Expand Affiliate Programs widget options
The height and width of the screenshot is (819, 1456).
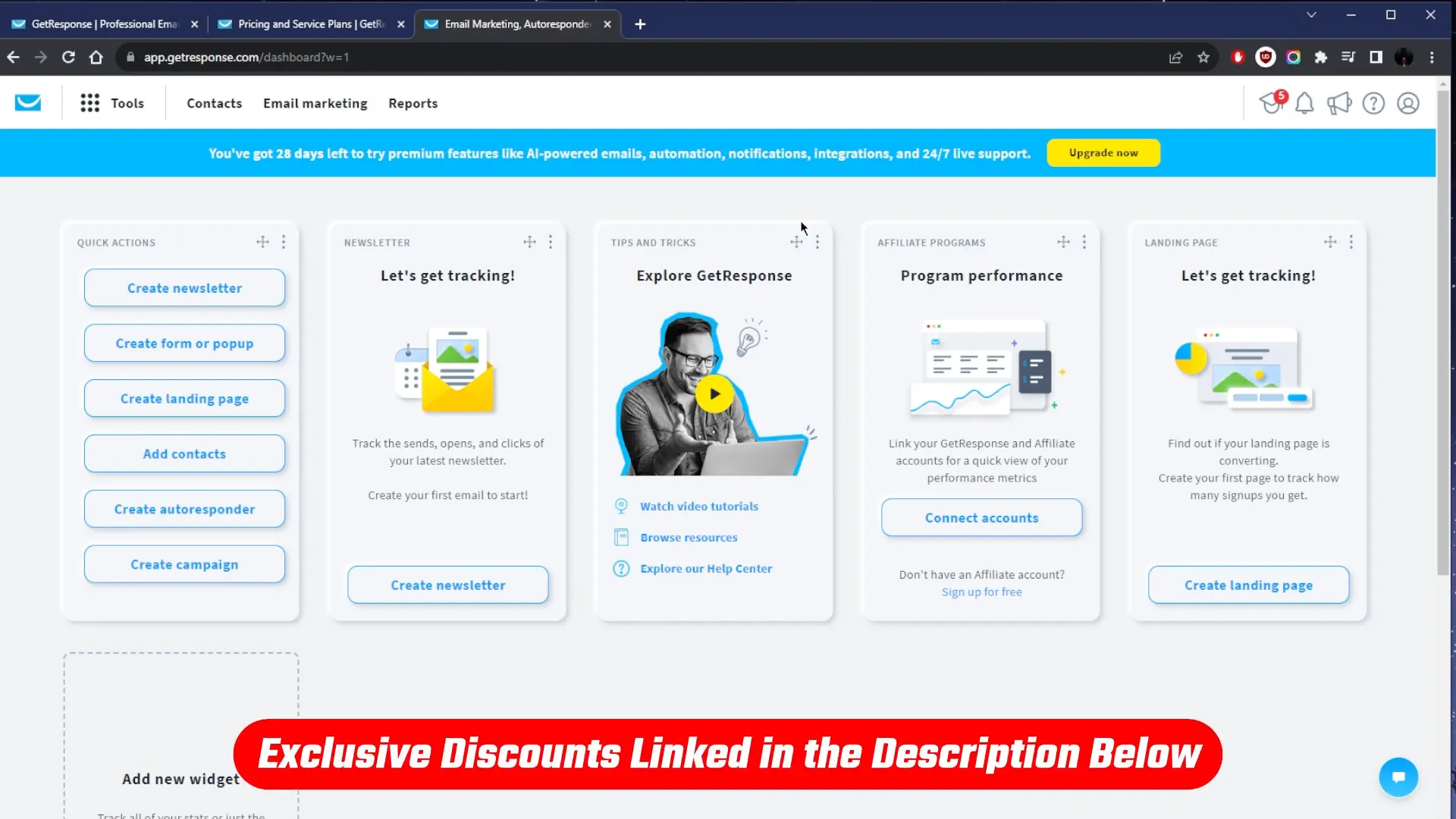1084,241
